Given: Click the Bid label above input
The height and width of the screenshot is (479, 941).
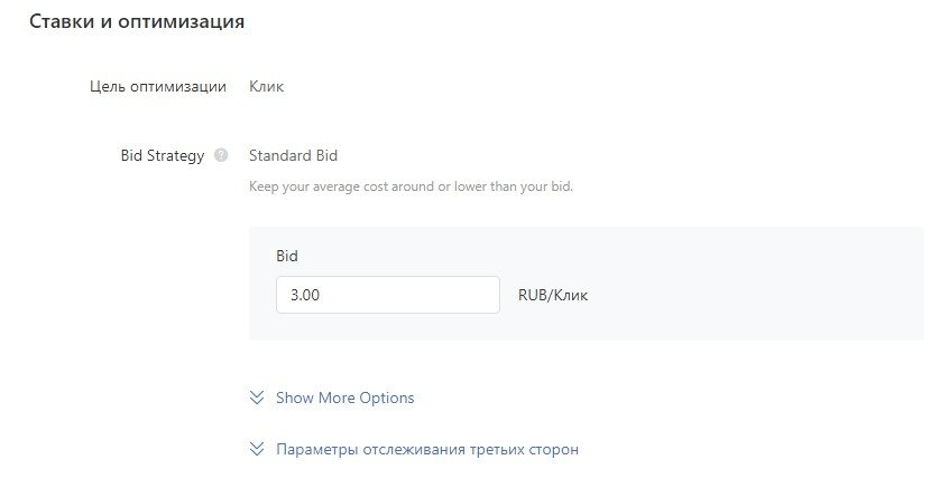Looking at the screenshot, I should pos(287,256).
